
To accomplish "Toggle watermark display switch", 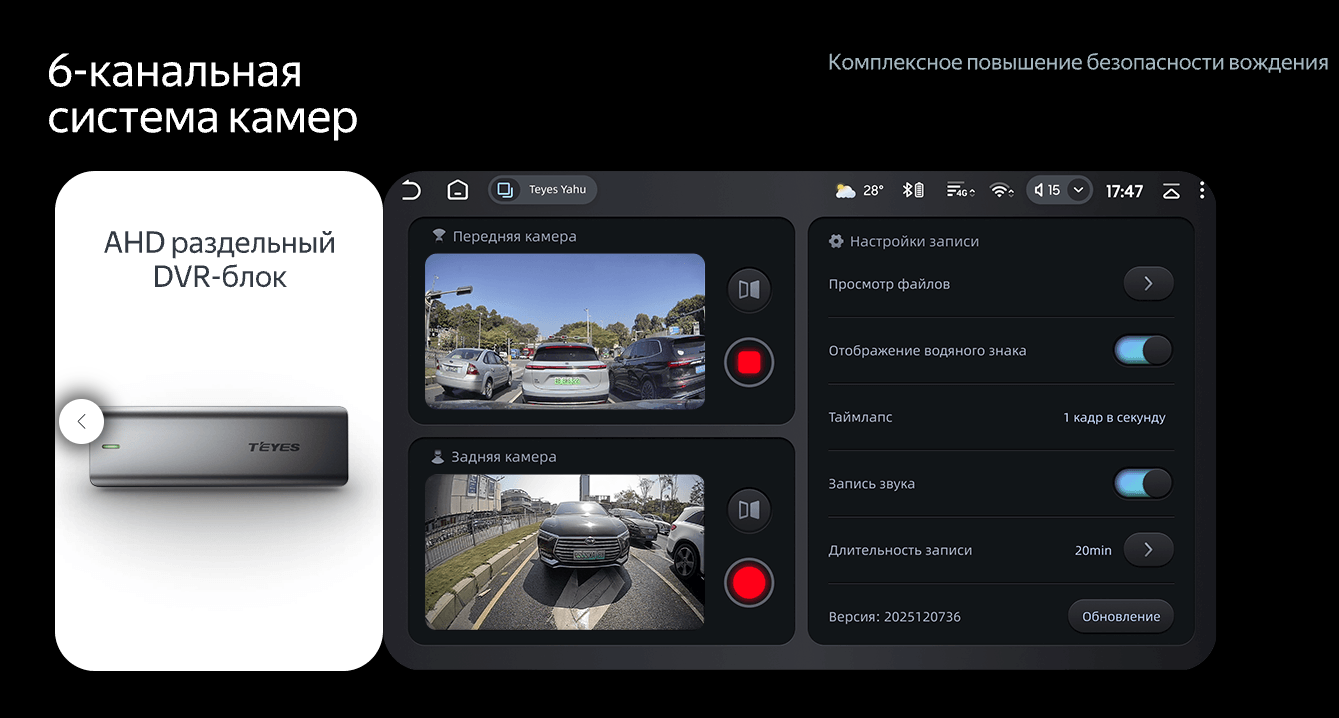I will coord(1143,351).
